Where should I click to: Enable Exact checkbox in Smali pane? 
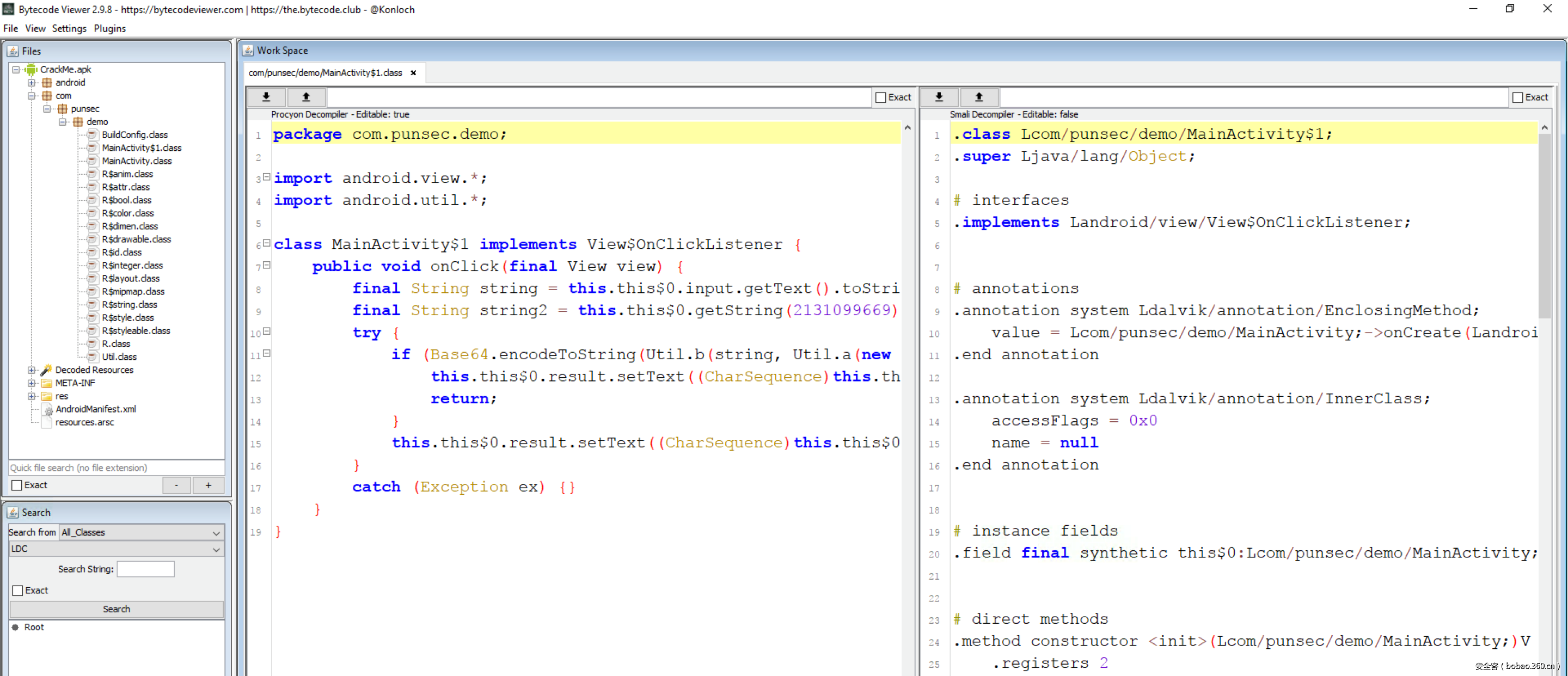click(1517, 97)
